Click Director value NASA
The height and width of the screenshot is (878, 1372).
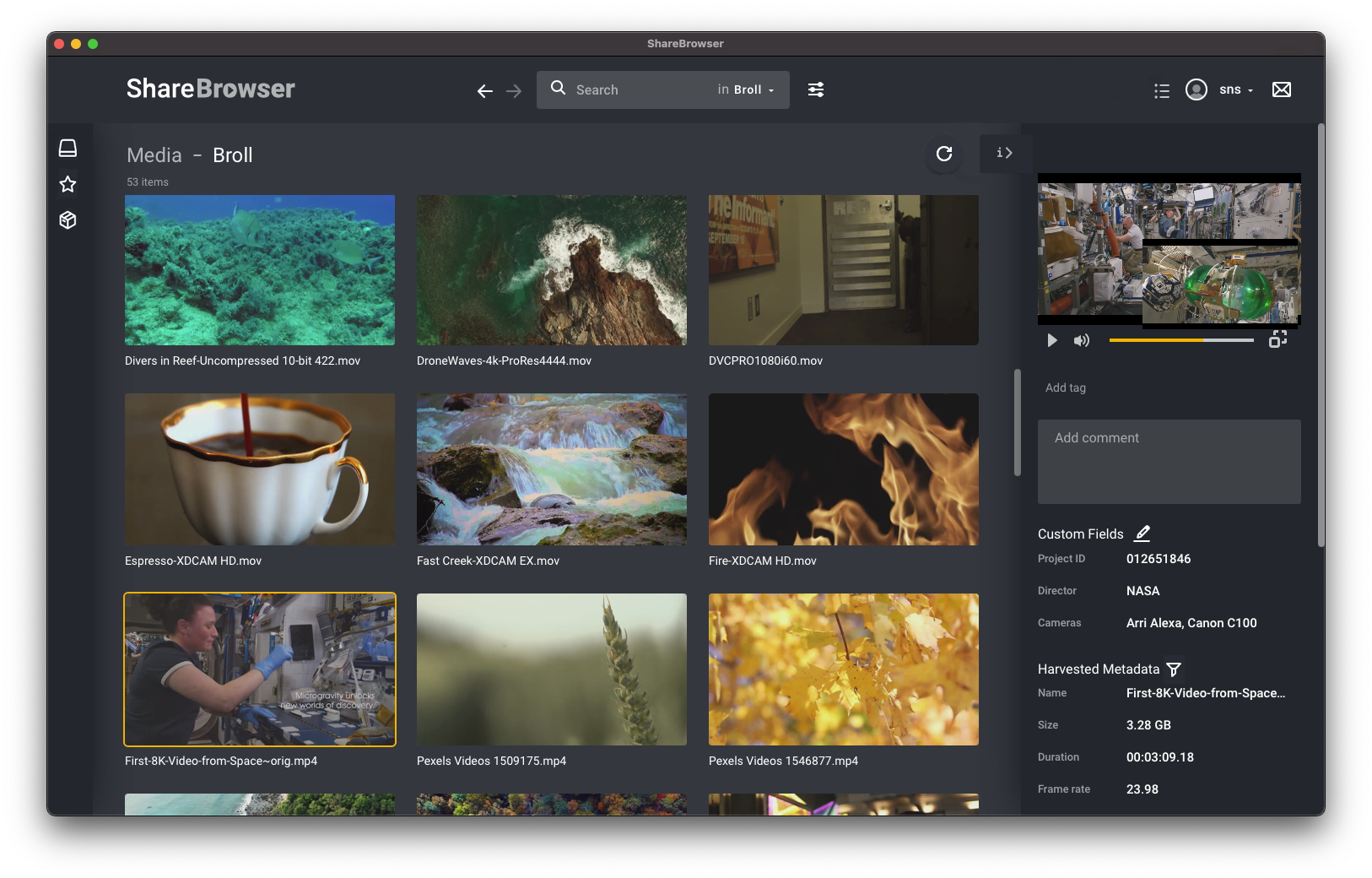click(1143, 591)
